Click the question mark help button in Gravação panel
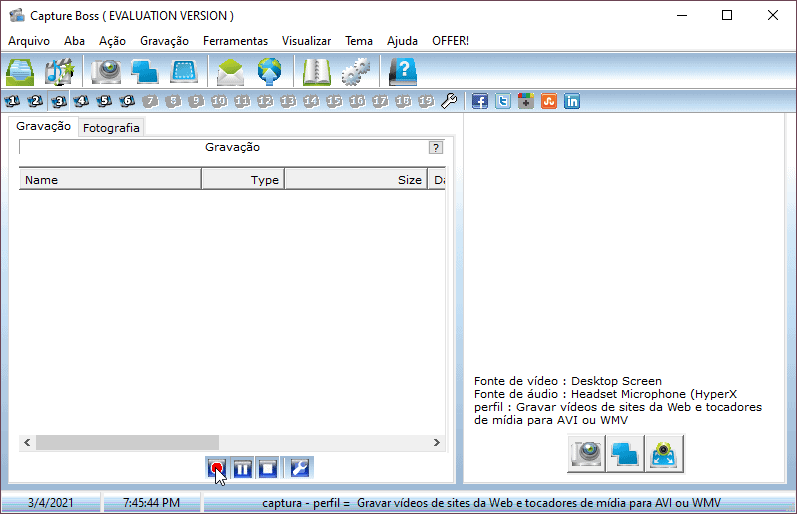Viewport: 797px width, 514px height. click(436, 147)
